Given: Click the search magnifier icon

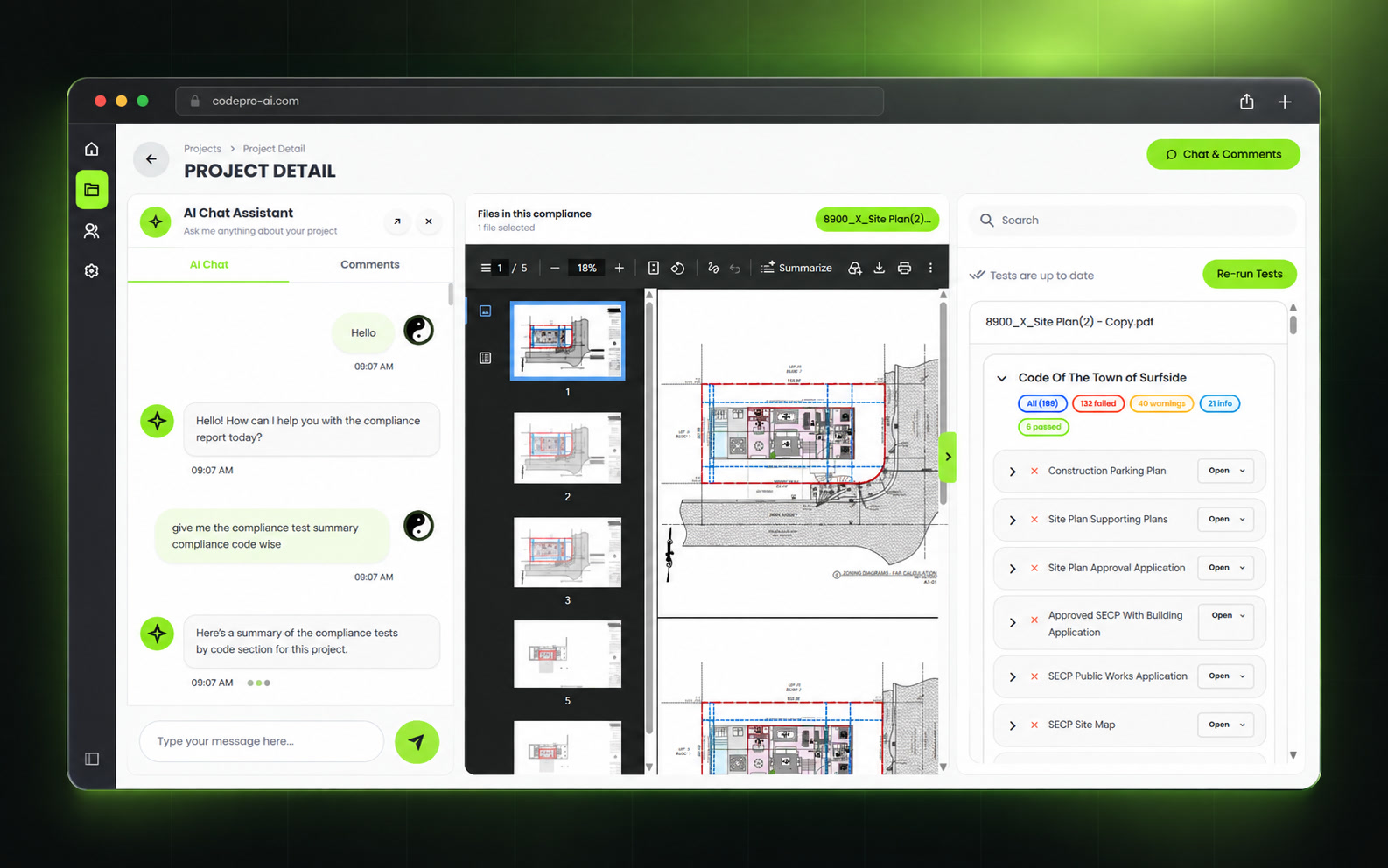Looking at the screenshot, I should pos(987,220).
